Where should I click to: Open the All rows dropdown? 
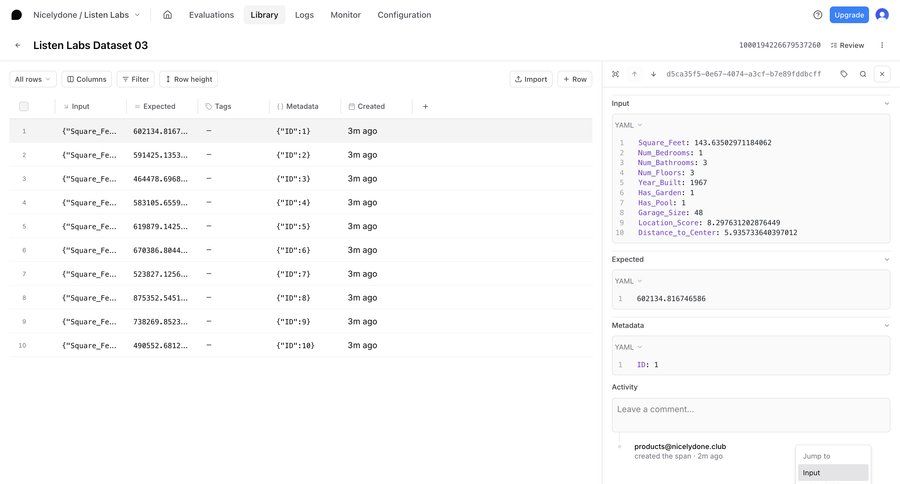point(33,79)
